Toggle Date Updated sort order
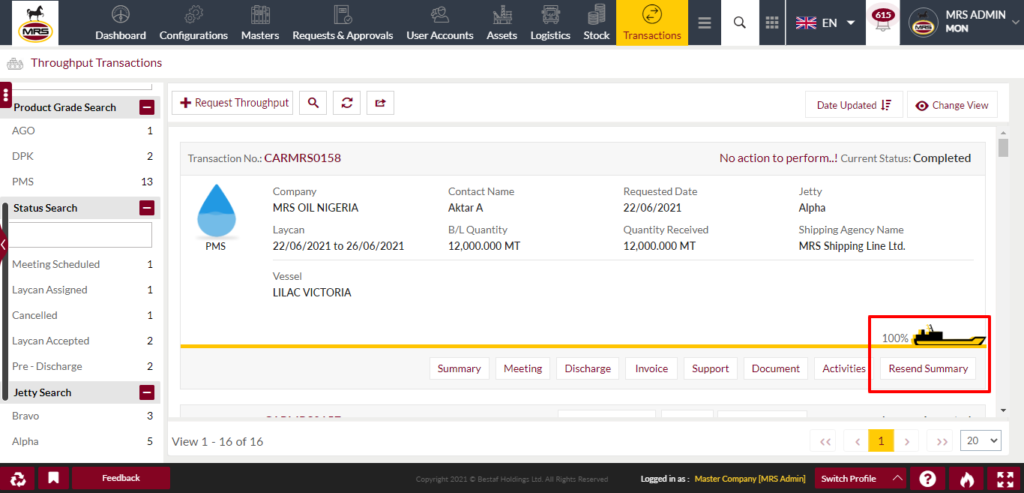This screenshot has width=1024, height=493. coord(854,105)
